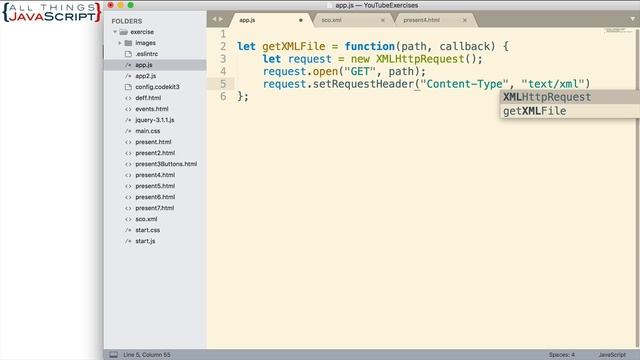Click the file icon beside jquery-3.1.1.js
The height and width of the screenshot is (360, 640).
[x=128, y=120]
